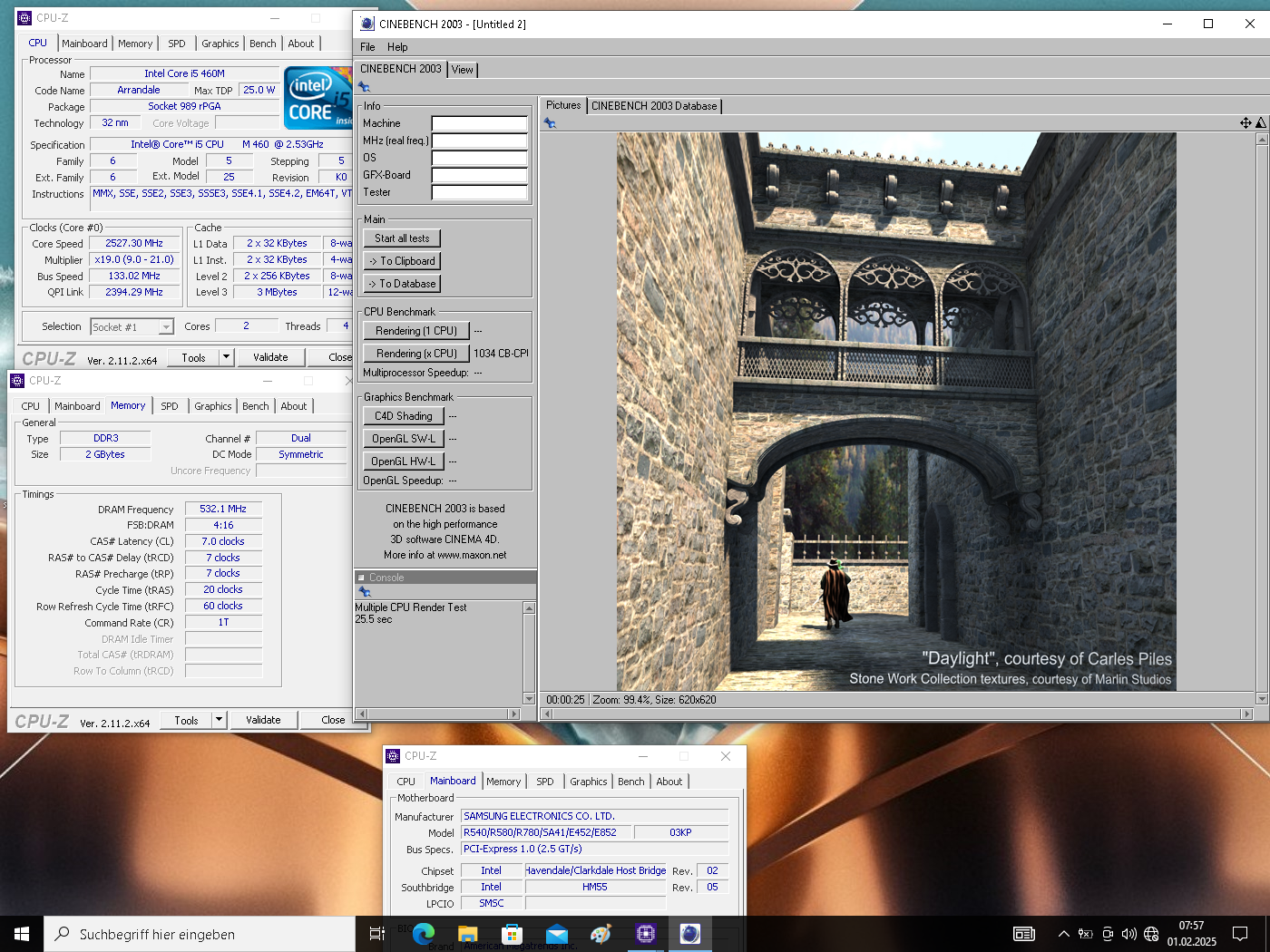Open the SPD tab in the CPU-Z Mainboard window
The width and height of the screenshot is (1270, 952).
[x=545, y=782]
